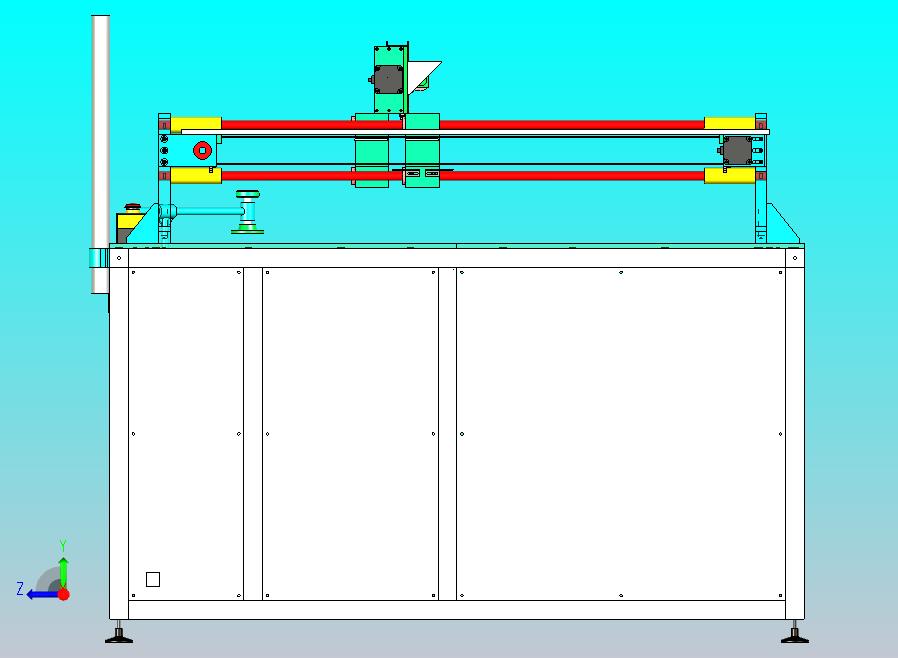Image resolution: width=898 pixels, height=658 pixels.
Task: Select the red origin ball of axis triad
Action: pos(64,594)
